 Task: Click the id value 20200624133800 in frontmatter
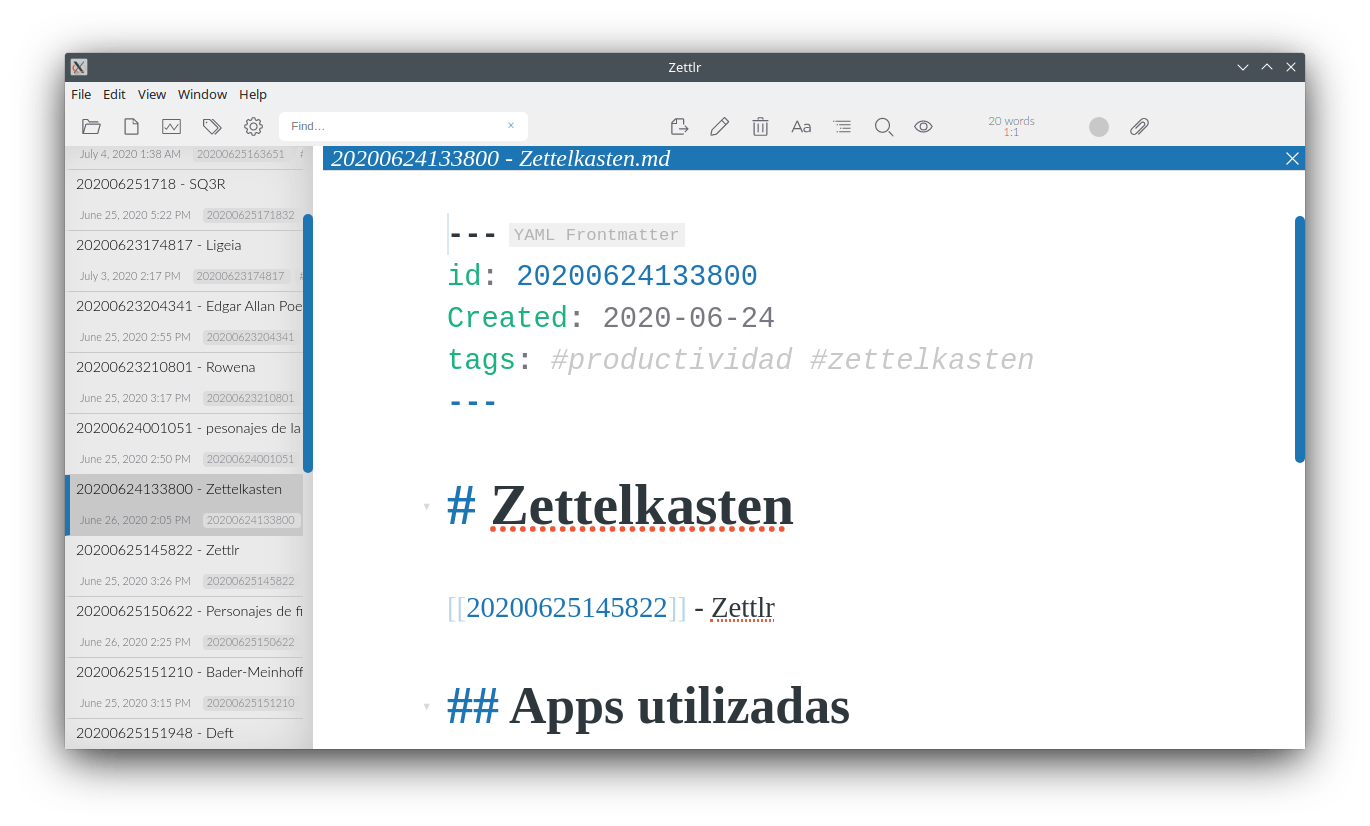coord(637,276)
